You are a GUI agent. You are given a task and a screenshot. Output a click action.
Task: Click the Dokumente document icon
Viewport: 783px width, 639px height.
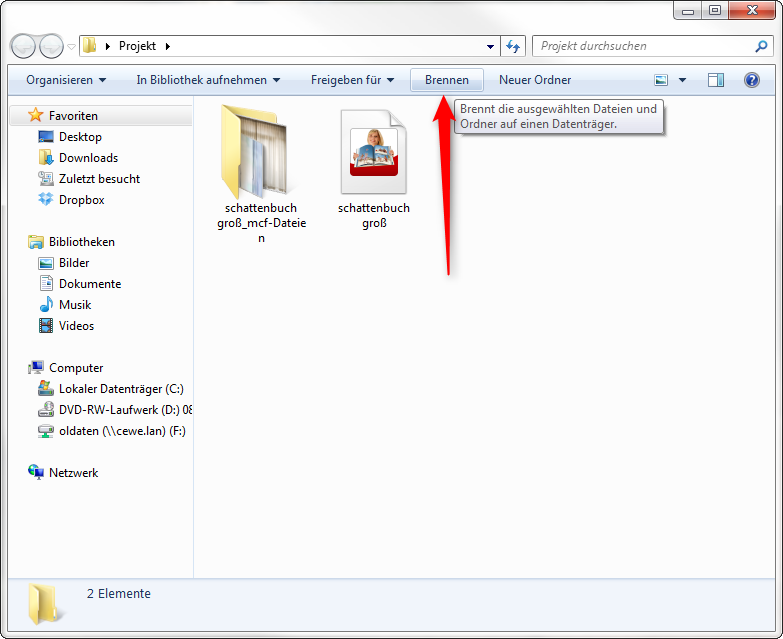click(46, 284)
